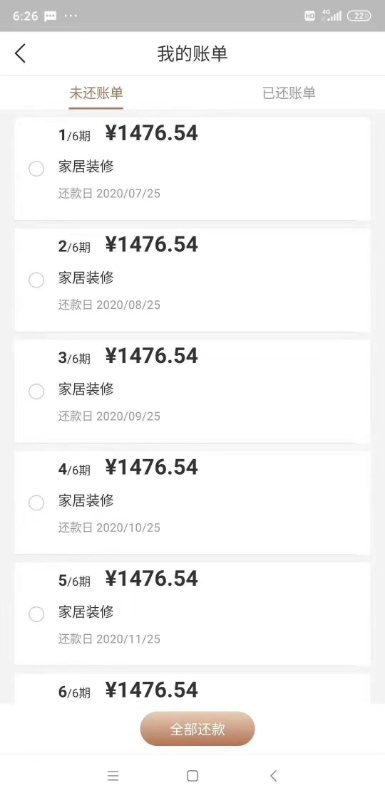385x800 pixels.
Task: Open the message notification icon in status bar
Action: 50,16
